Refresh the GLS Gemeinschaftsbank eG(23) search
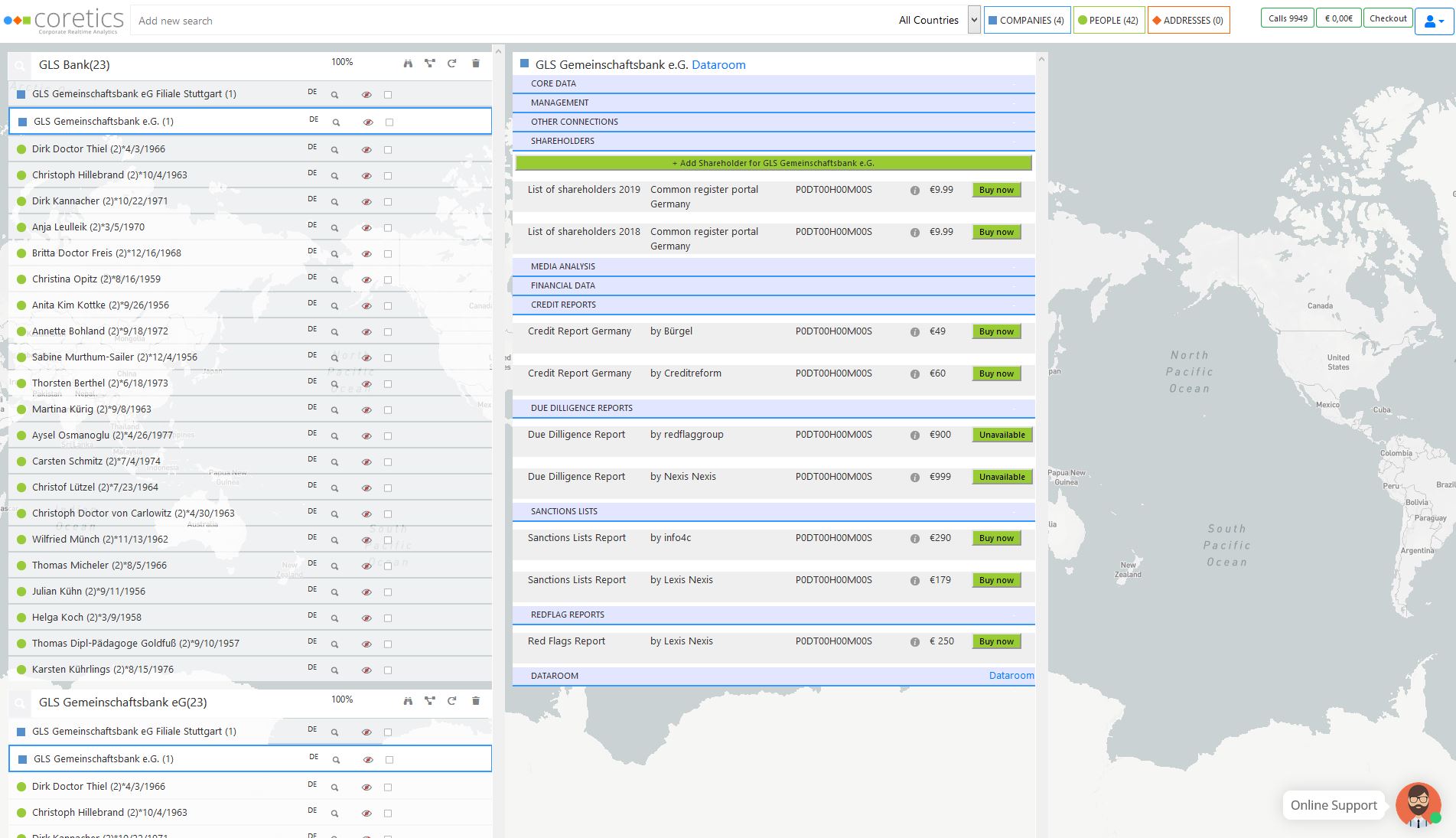The image size is (1456, 838). click(452, 701)
